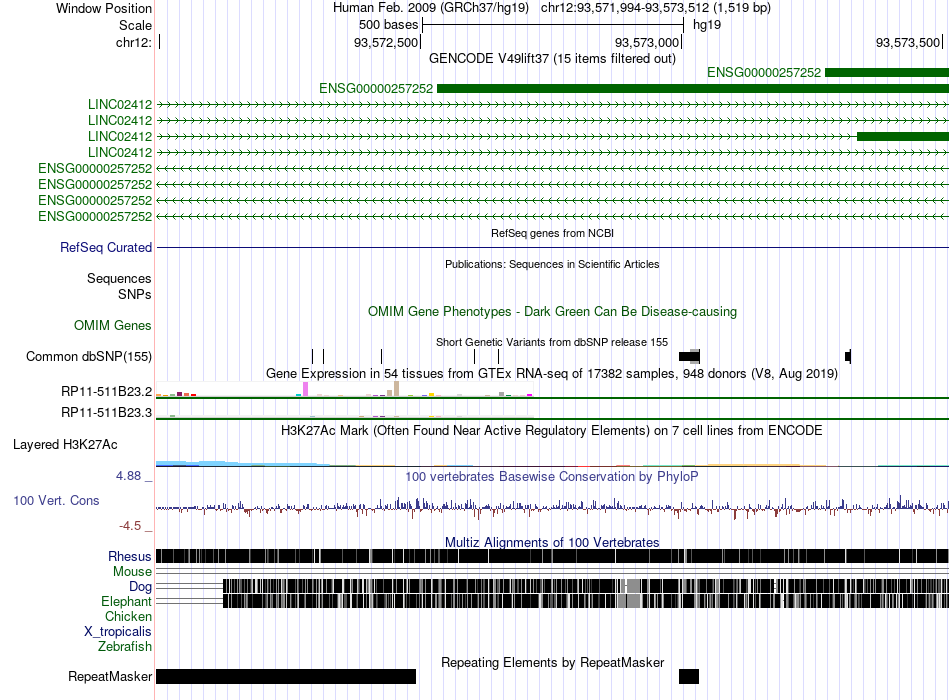Viewport: 950px width, 700px height.
Task: Open the OMIM Gene Phenotypes track title
Action: 552,312
